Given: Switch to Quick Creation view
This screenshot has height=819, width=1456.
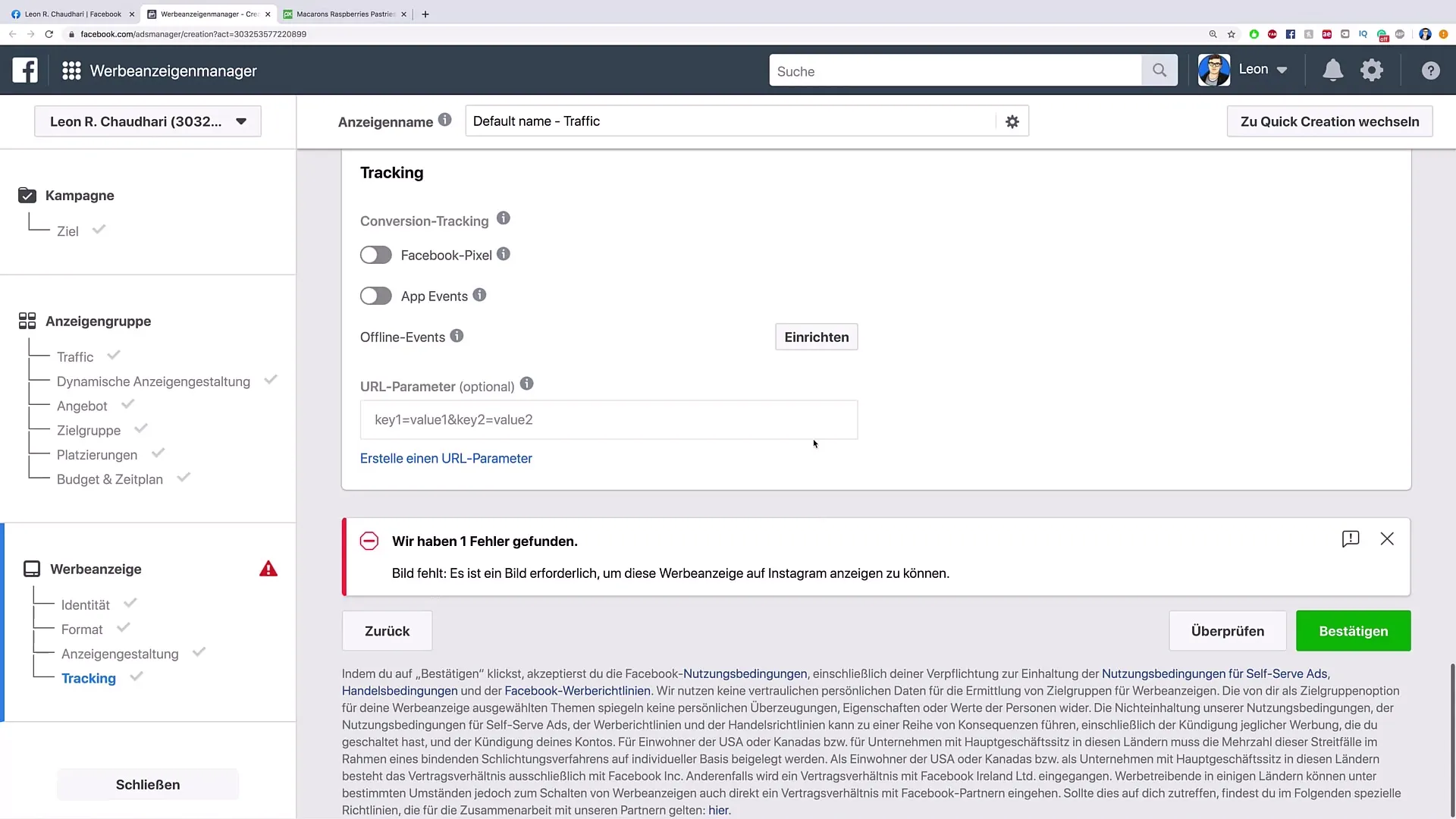Looking at the screenshot, I should point(1330,121).
